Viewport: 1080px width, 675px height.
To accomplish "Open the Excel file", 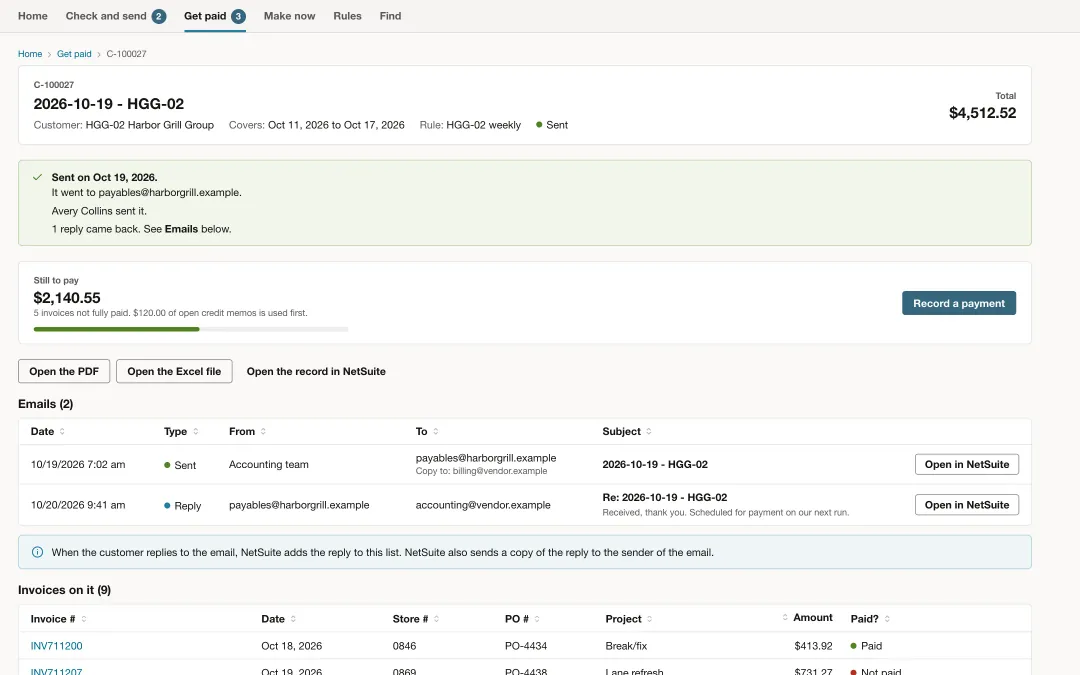I will [174, 371].
